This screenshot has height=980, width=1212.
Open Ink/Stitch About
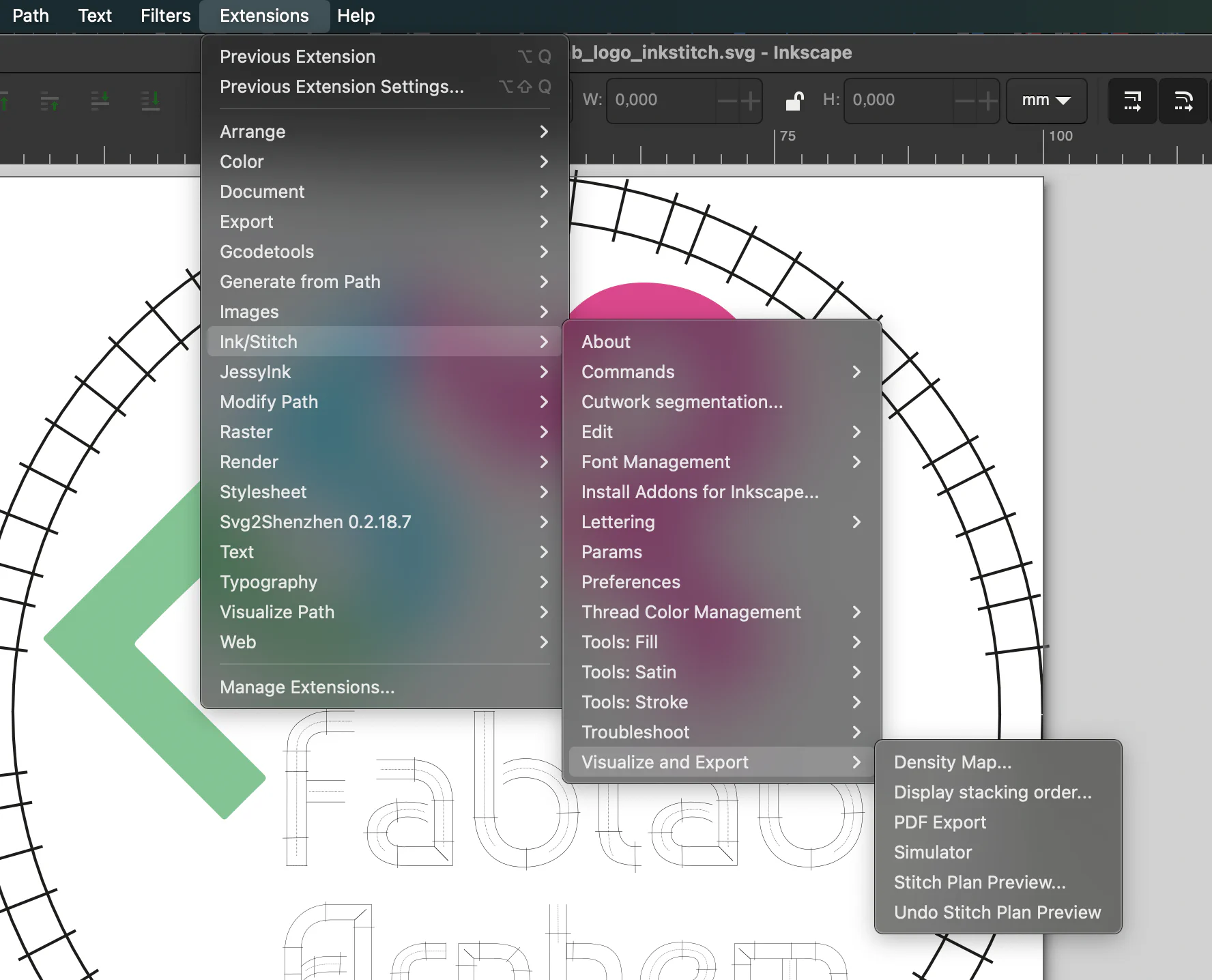[x=722, y=342]
